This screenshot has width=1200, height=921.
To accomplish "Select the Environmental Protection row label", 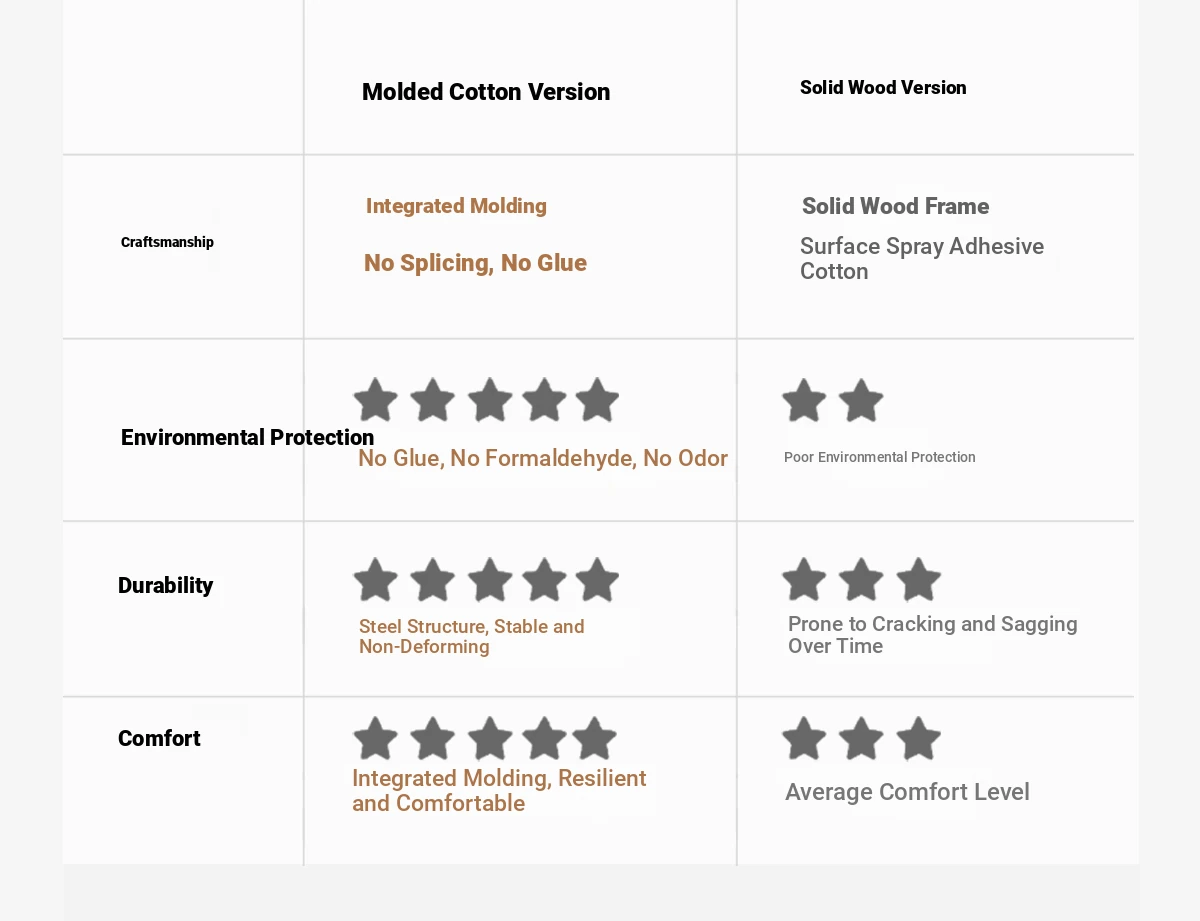I will [247, 437].
